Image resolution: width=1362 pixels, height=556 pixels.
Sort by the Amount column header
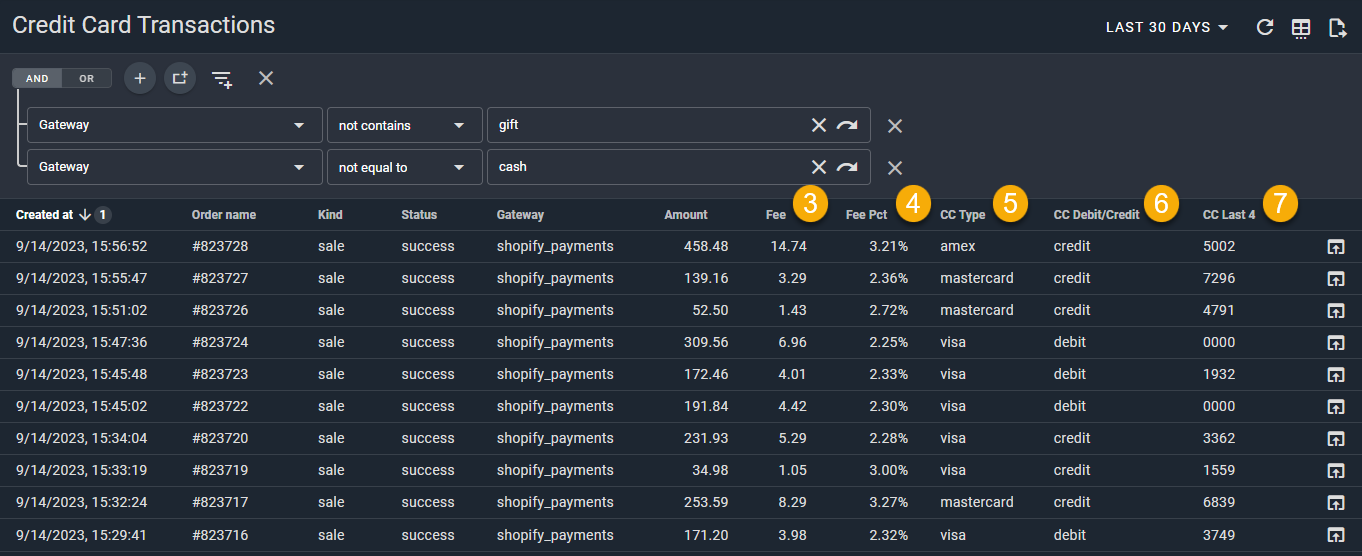[685, 214]
